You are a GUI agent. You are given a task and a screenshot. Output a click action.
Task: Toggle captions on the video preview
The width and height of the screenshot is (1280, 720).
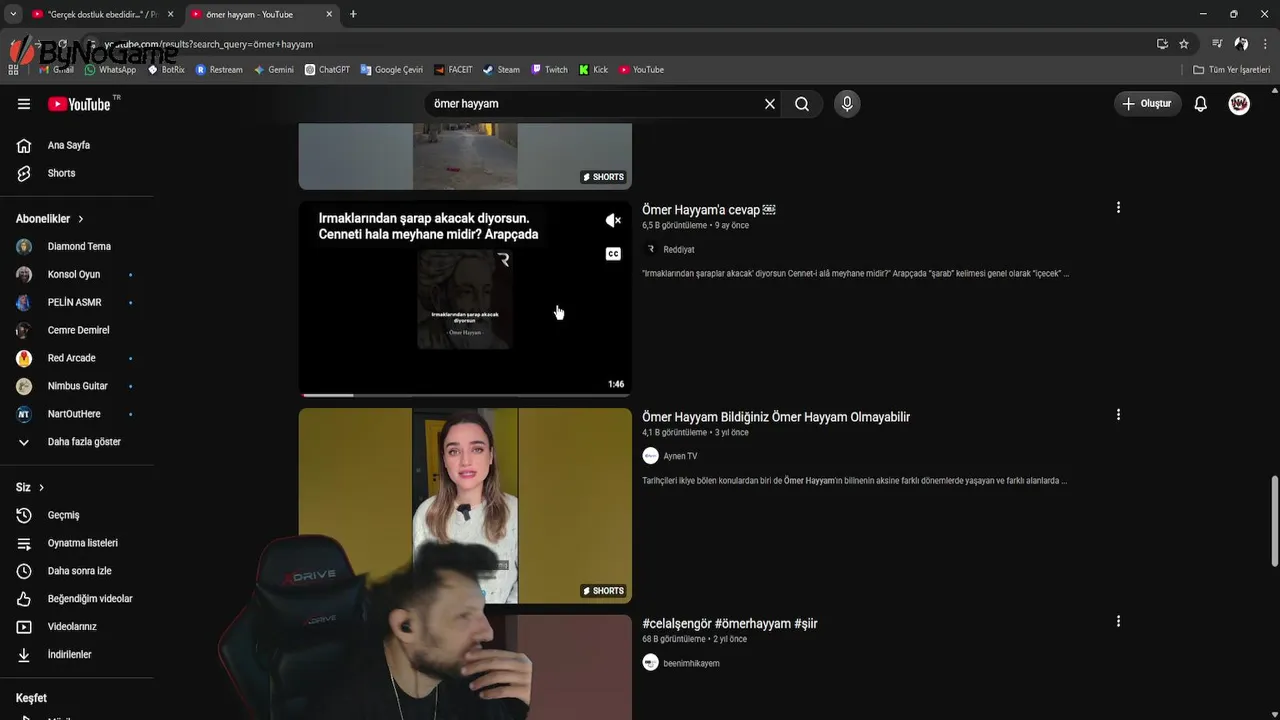coord(613,254)
